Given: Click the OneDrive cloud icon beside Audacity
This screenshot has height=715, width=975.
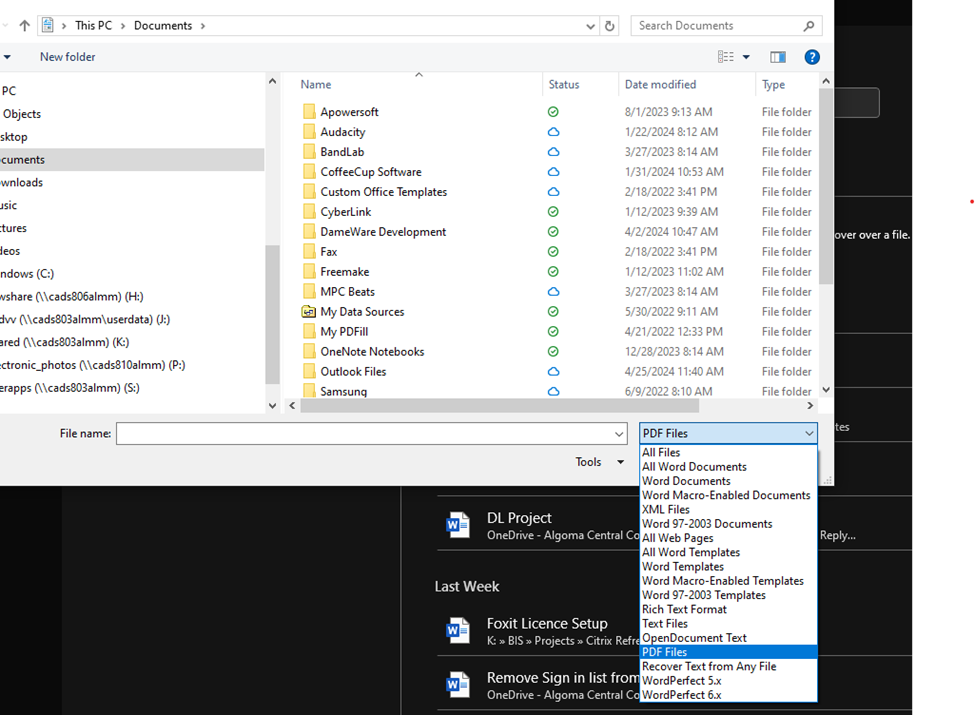Looking at the screenshot, I should tap(553, 131).
